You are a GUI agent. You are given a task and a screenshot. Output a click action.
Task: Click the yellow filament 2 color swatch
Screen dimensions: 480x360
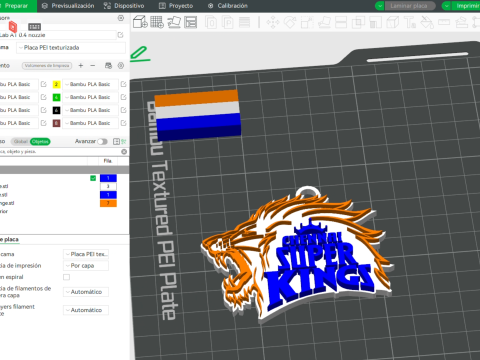56,84
